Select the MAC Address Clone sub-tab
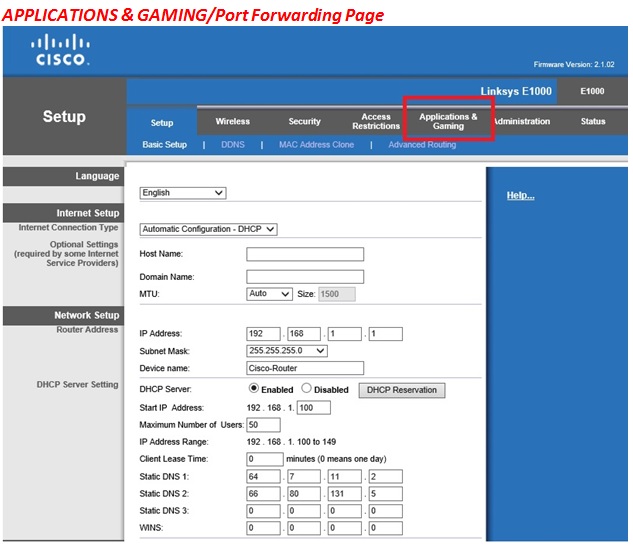Viewport: 633px width, 547px height. pyautogui.click(x=316, y=145)
